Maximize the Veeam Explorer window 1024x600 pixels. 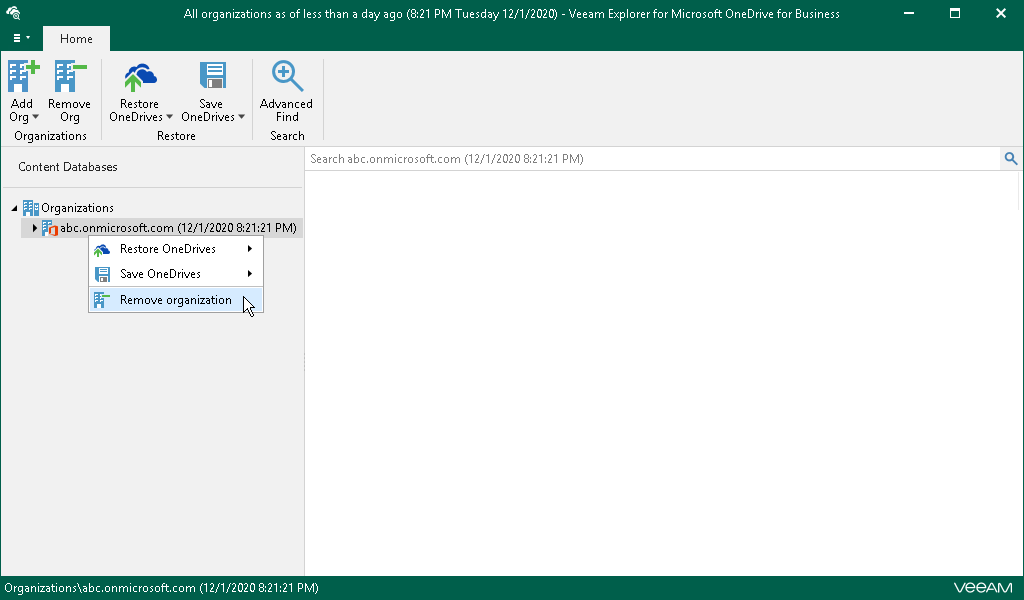point(955,13)
